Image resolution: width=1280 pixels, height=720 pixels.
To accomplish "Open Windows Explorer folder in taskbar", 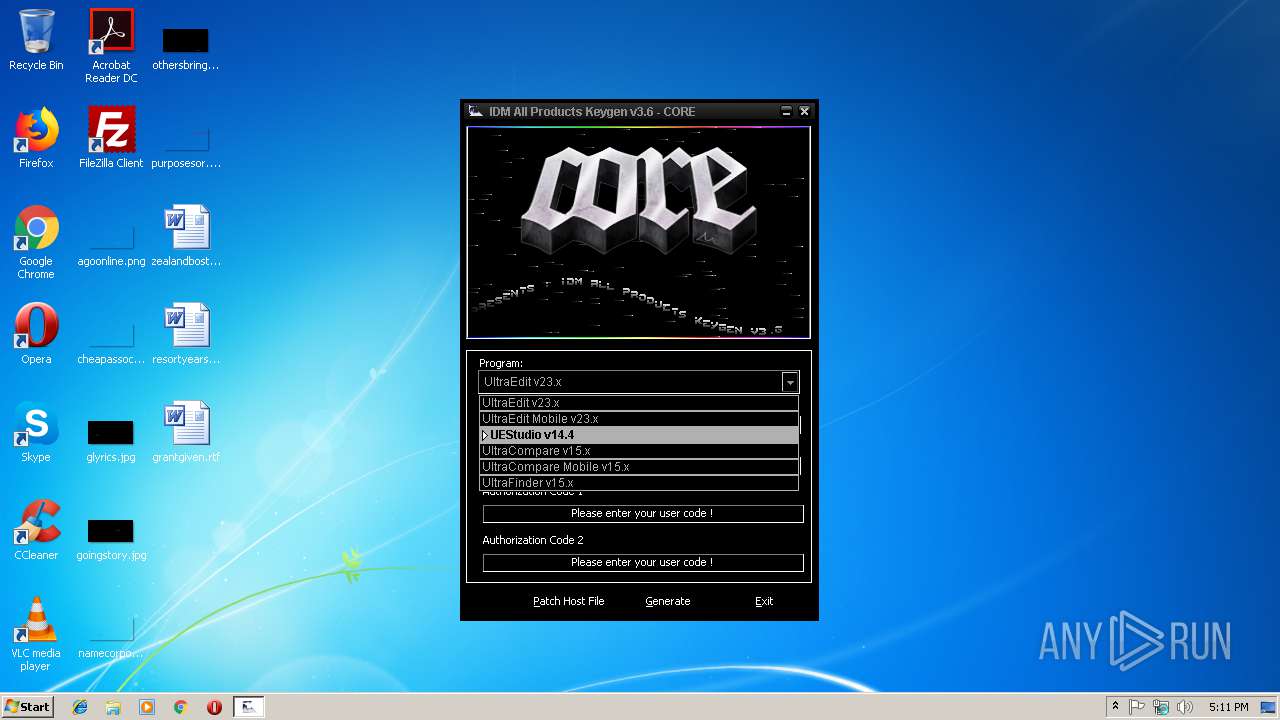I will pyautogui.click(x=113, y=707).
